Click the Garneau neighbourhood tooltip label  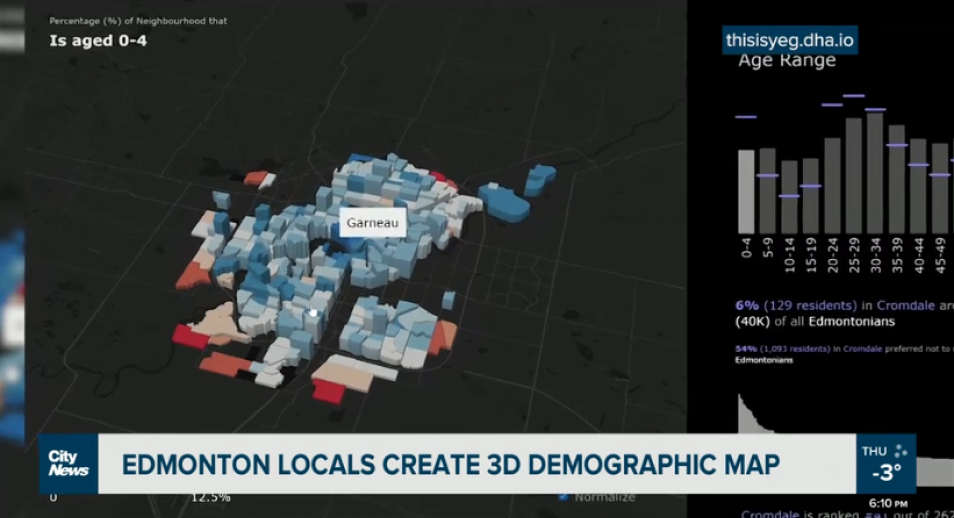tap(372, 223)
